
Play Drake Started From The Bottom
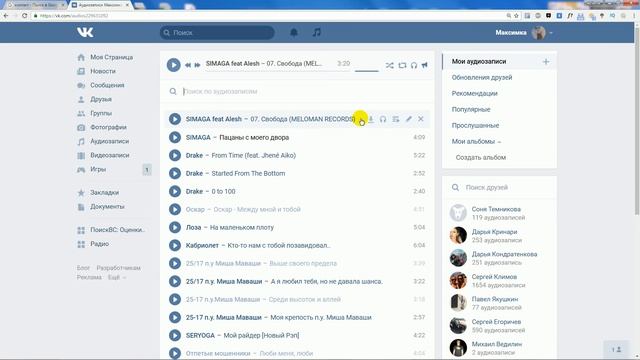coord(175,173)
